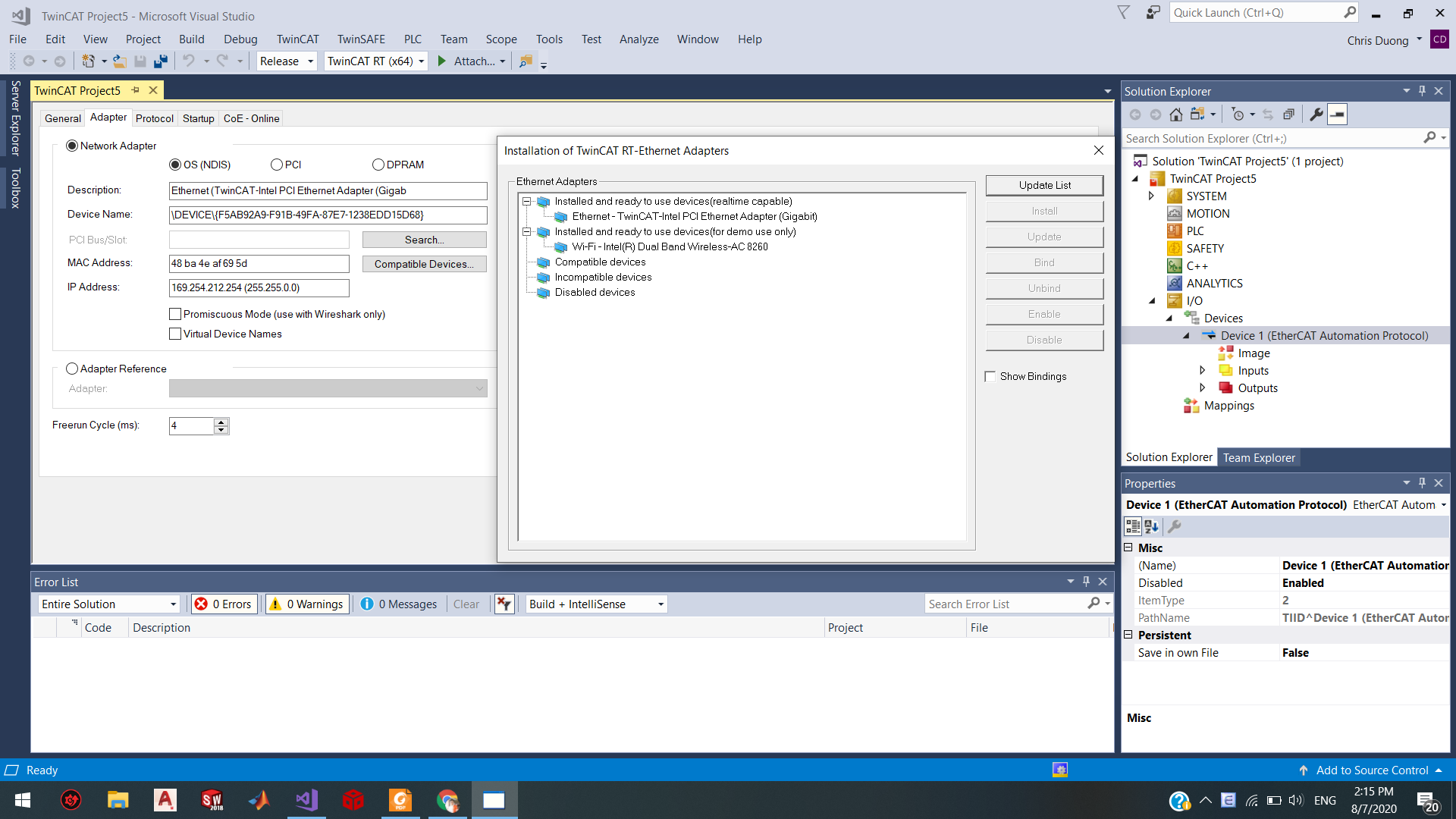Click the Alphabetical sort icon in Properties
The width and height of the screenshot is (1456, 819).
tap(1151, 526)
